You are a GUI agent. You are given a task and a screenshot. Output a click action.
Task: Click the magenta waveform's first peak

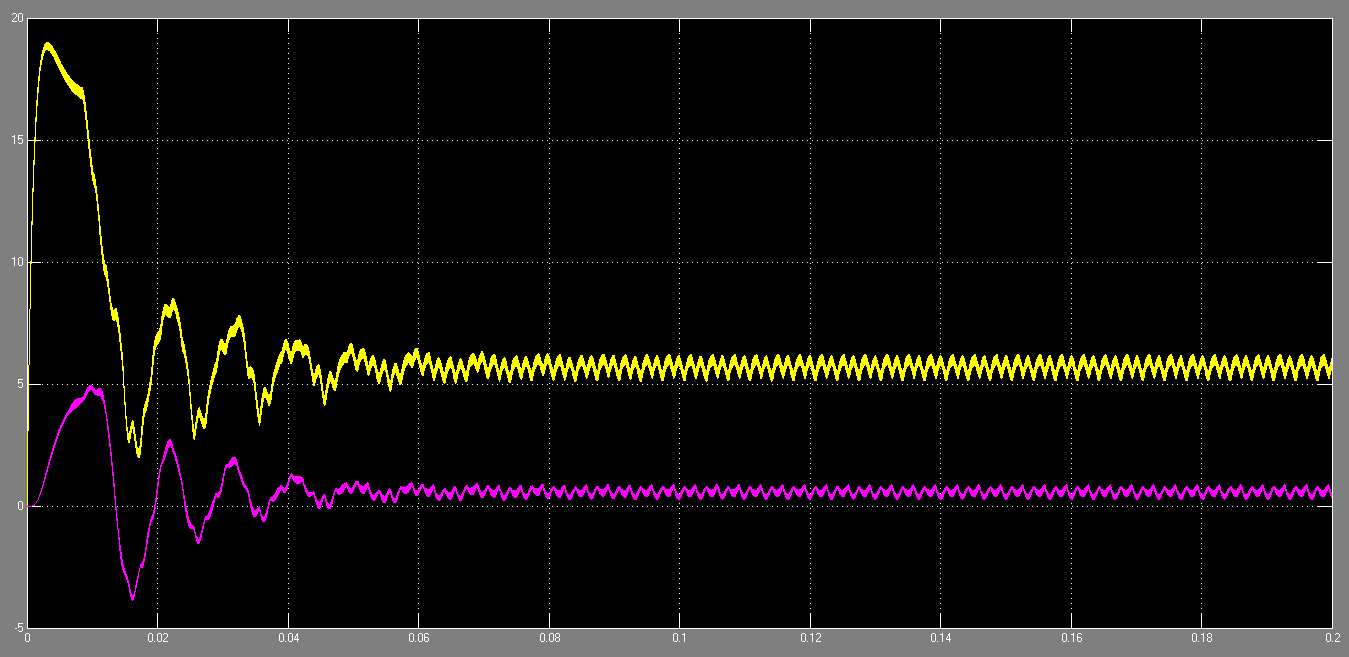coord(91,387)
